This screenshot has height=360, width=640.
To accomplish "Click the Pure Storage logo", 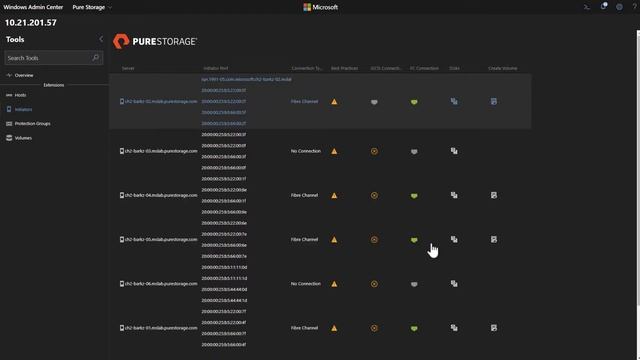I will pyautogui.click(x=155, y=41).
